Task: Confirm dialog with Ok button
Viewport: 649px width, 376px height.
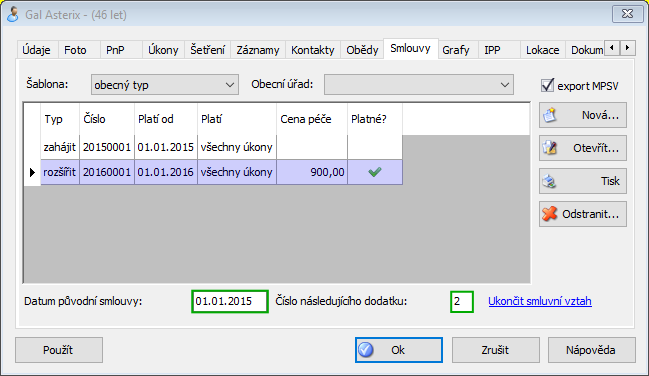Action: pos(399,350)
